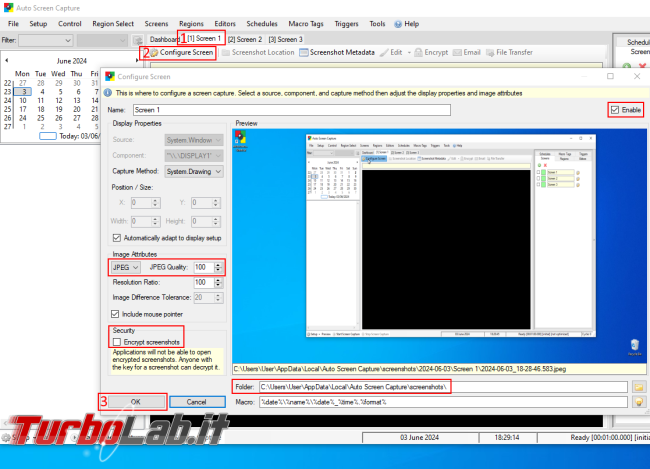
Task: Click the Ready status bar text
Action: click(x=610, y=437)
